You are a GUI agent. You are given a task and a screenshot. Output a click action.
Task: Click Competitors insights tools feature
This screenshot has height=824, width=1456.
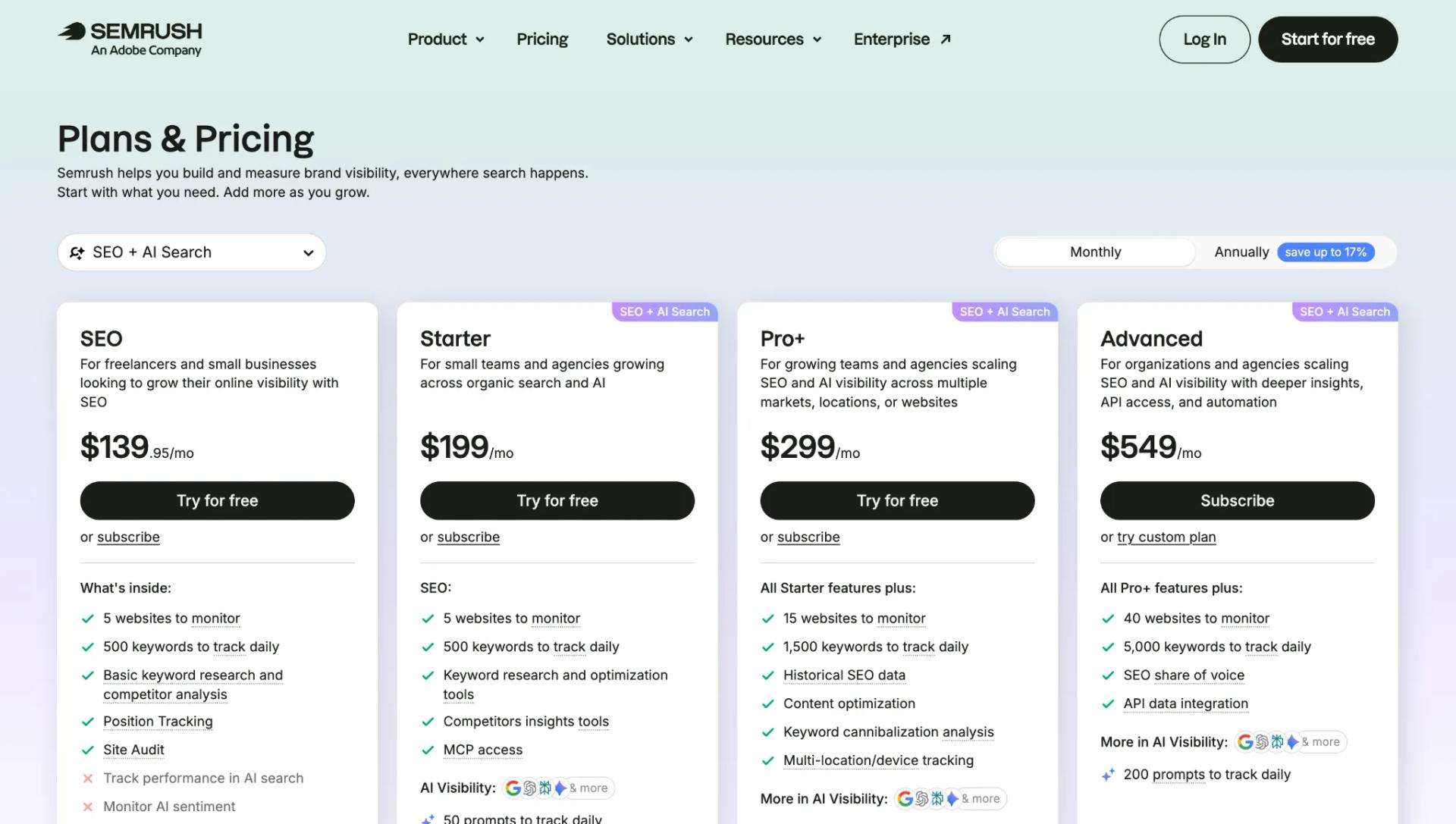(x=526, y=722)
